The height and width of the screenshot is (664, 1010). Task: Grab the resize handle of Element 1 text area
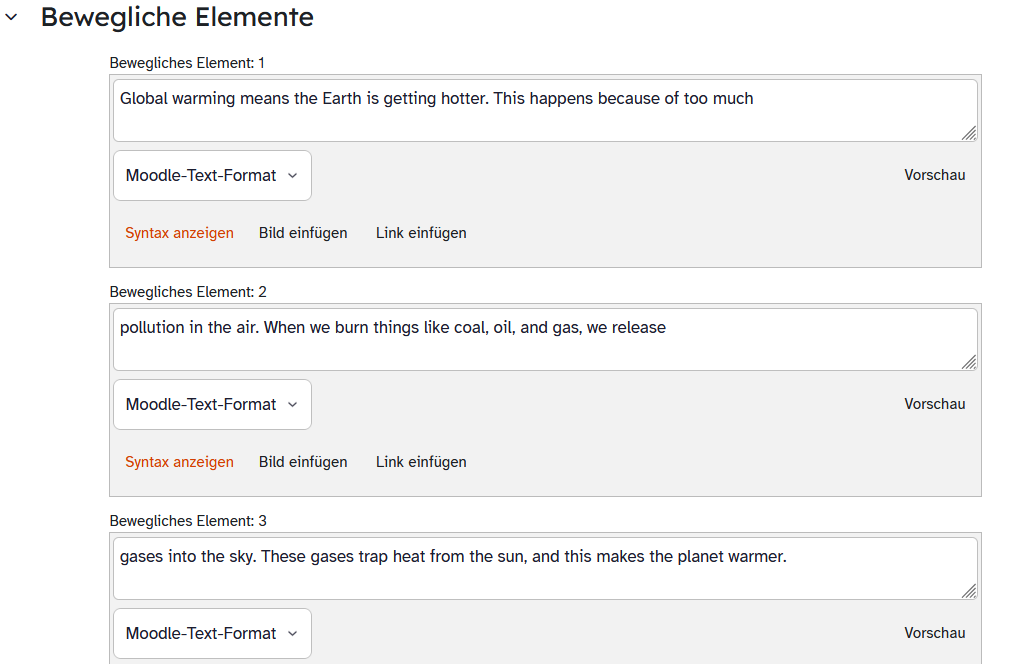[x=969, y=133]
